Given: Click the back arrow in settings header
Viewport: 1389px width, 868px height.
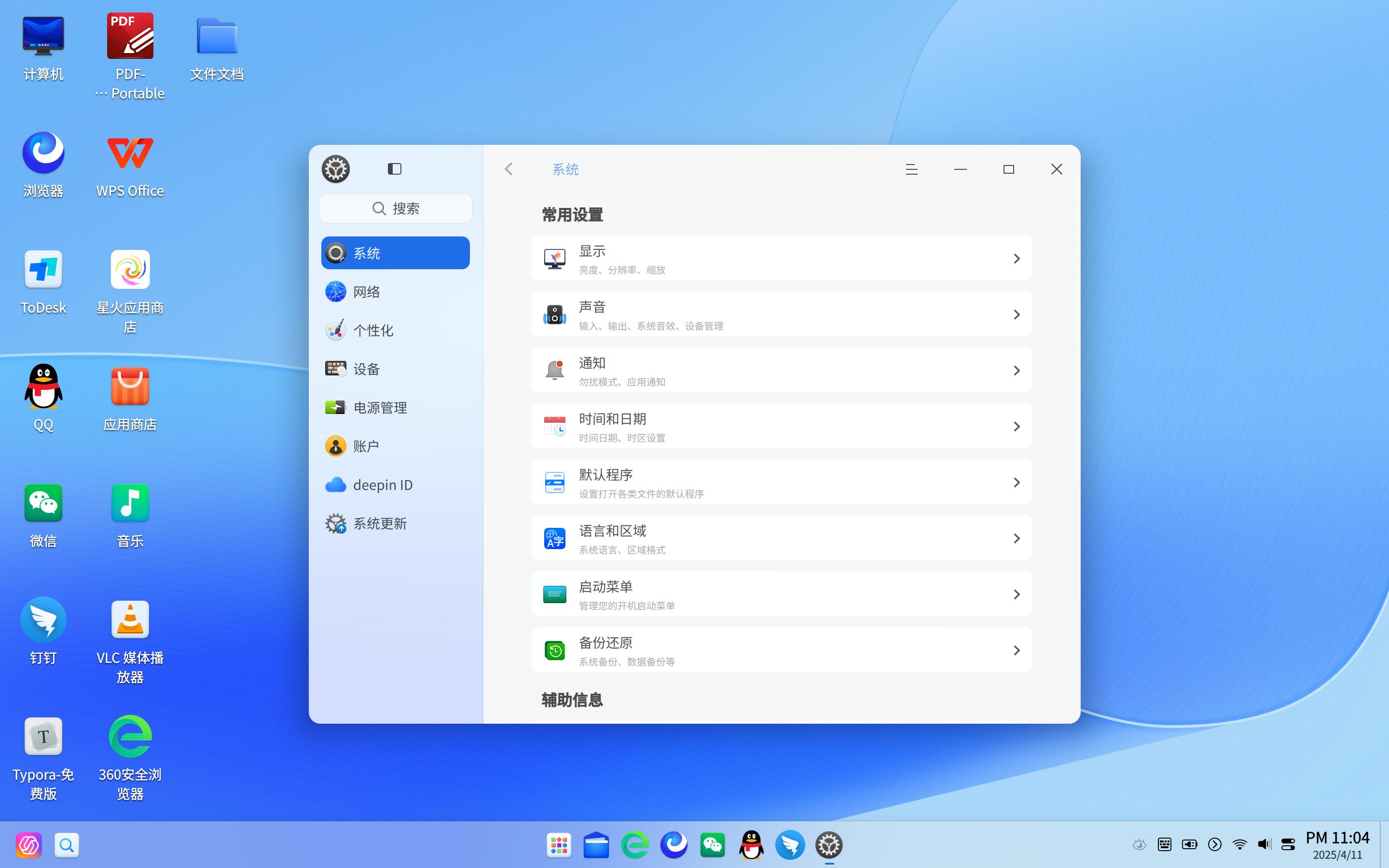Looking at the screenshot, I should pyautogui.click(x=509, y=169).
